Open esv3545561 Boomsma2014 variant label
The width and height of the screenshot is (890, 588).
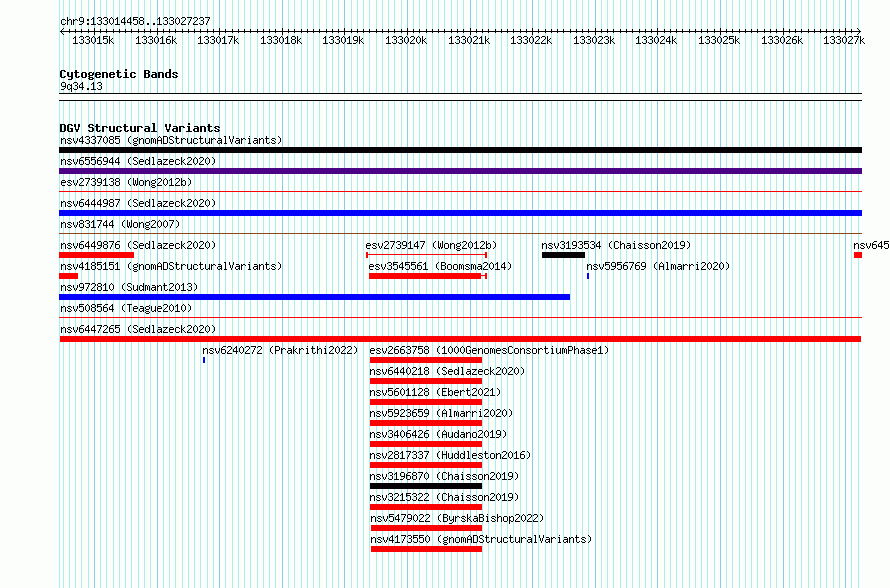440,266
